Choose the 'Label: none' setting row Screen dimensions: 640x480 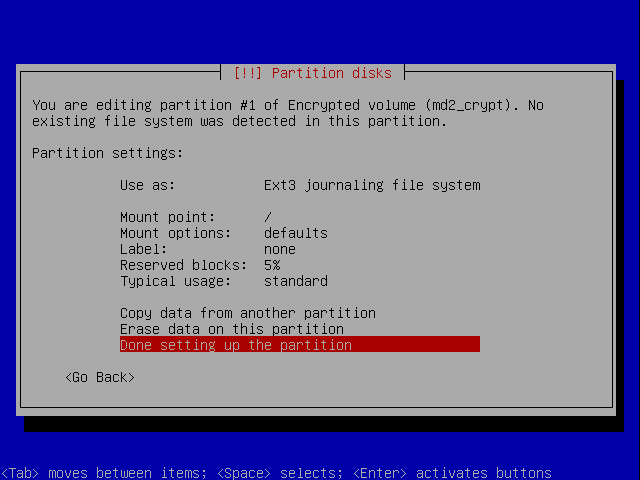pyautogui.click(x=300, y=249)
